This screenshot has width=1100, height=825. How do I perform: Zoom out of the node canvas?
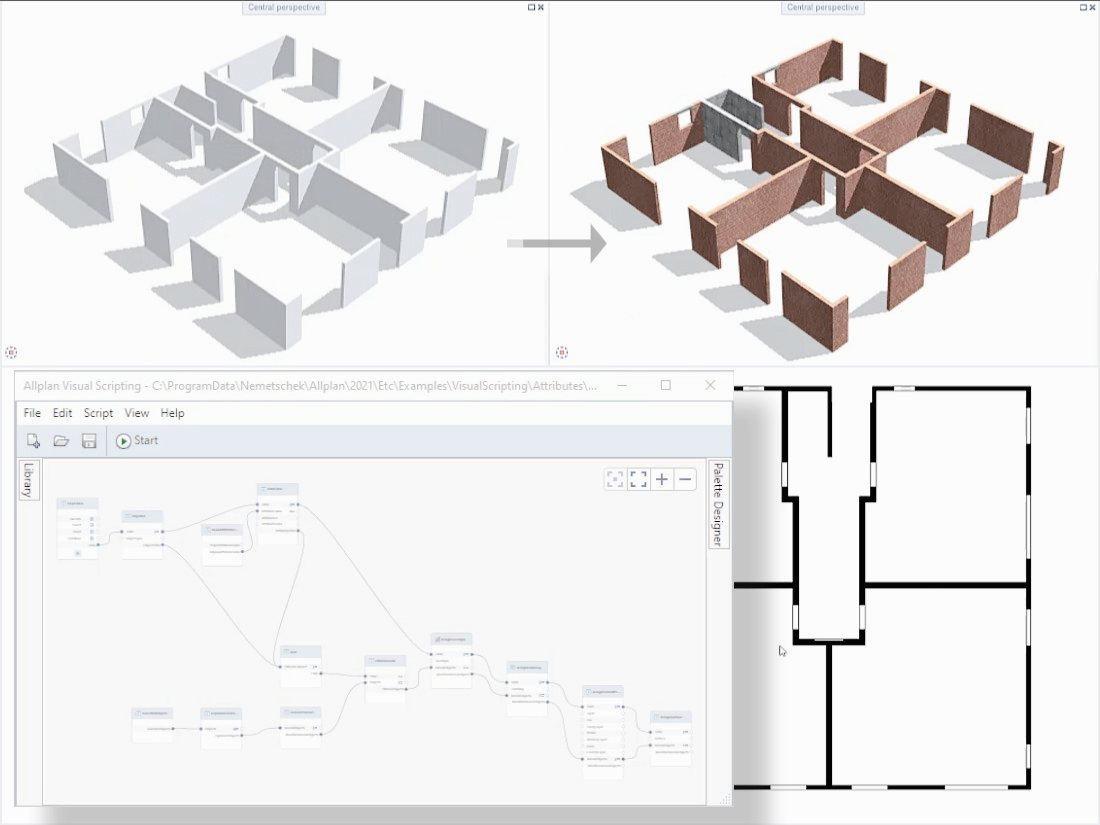coord(684,479)
